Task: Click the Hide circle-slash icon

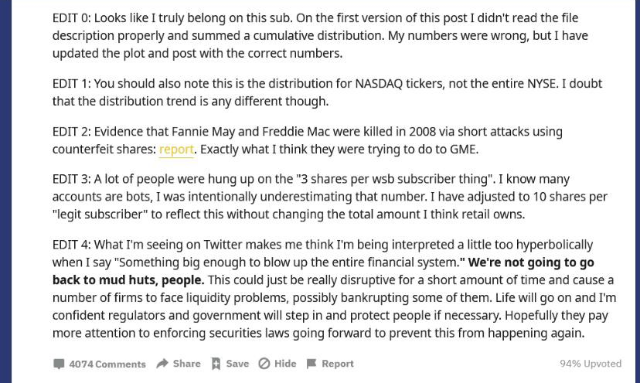Action: click(x=264, y=363)
